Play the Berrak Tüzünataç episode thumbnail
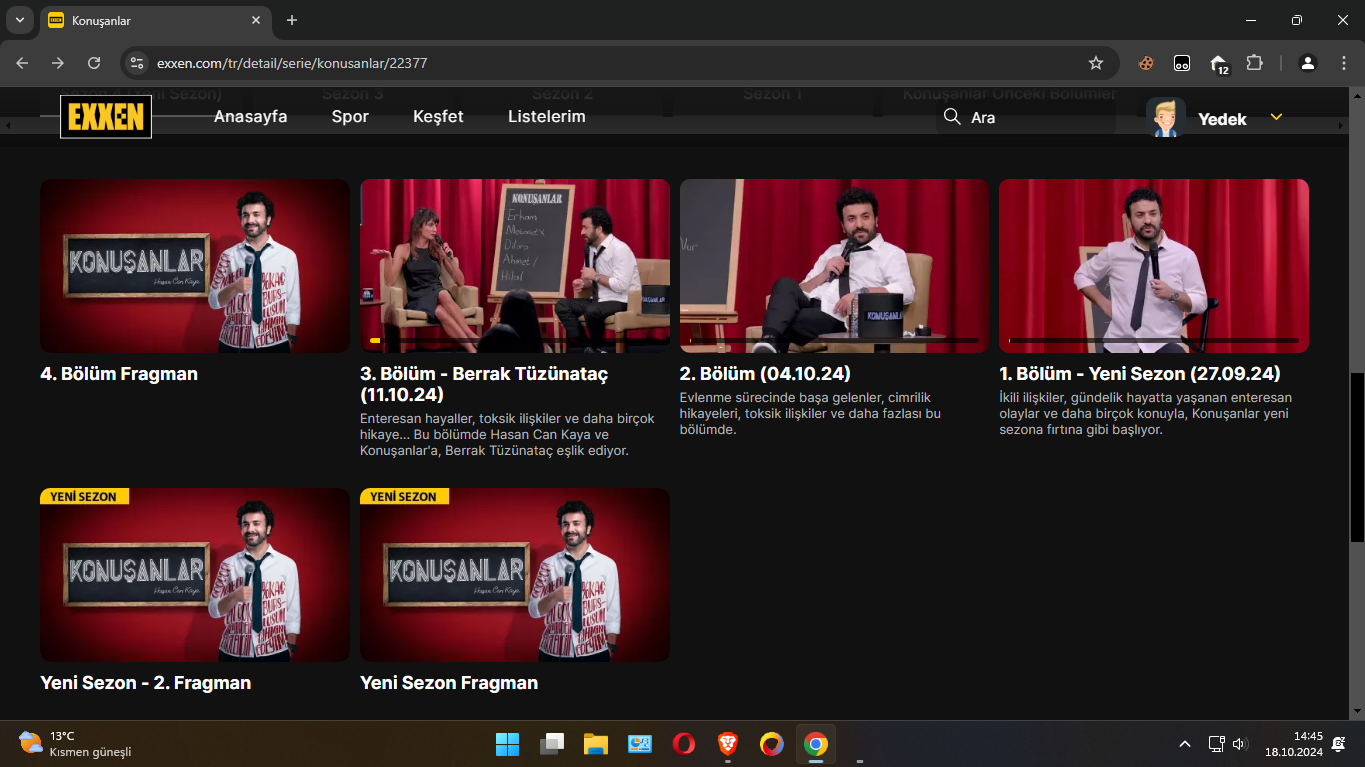Screen dimensions: 1365x767 pos(515,266)
